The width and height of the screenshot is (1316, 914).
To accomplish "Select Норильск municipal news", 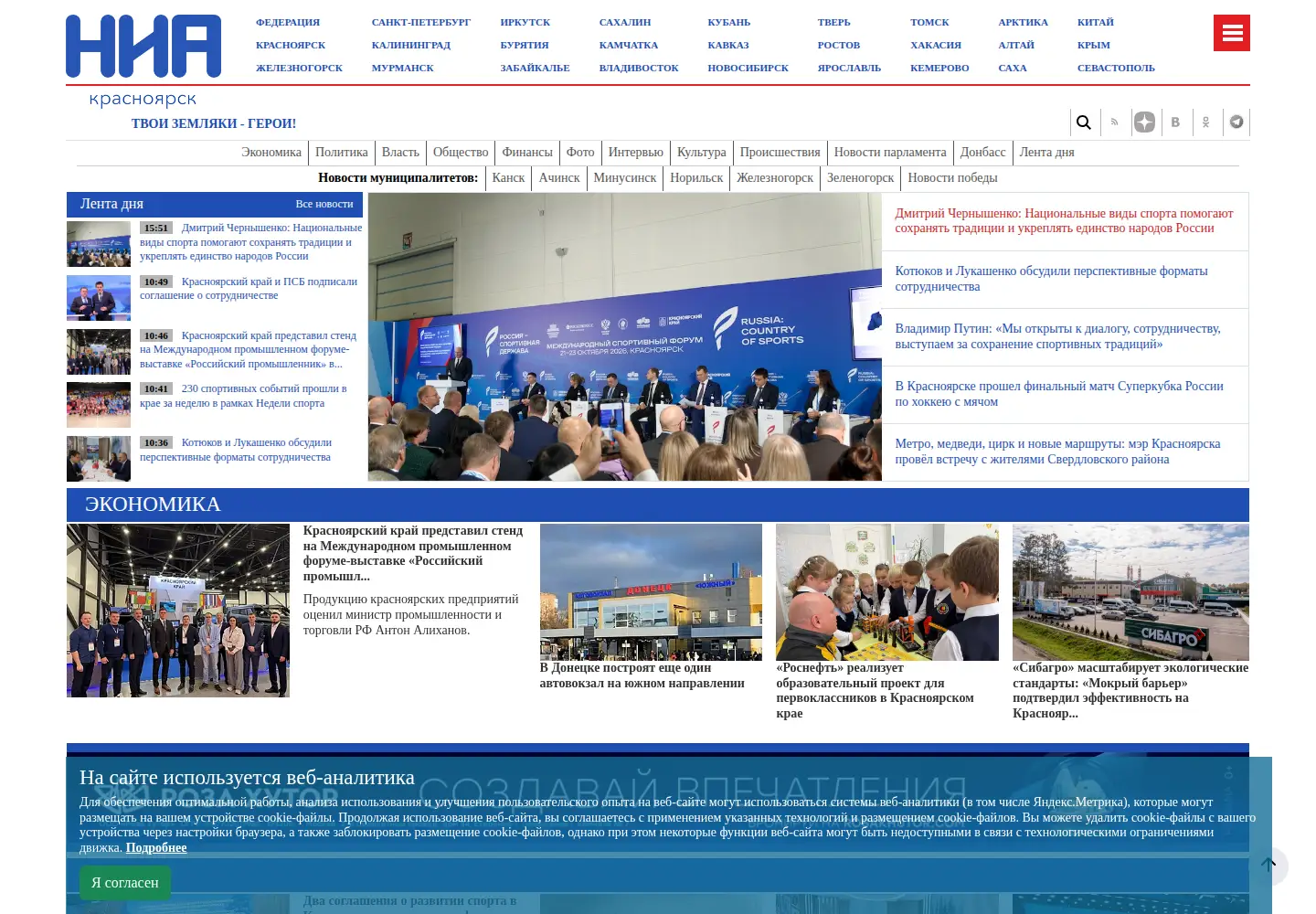I will 696,178.
